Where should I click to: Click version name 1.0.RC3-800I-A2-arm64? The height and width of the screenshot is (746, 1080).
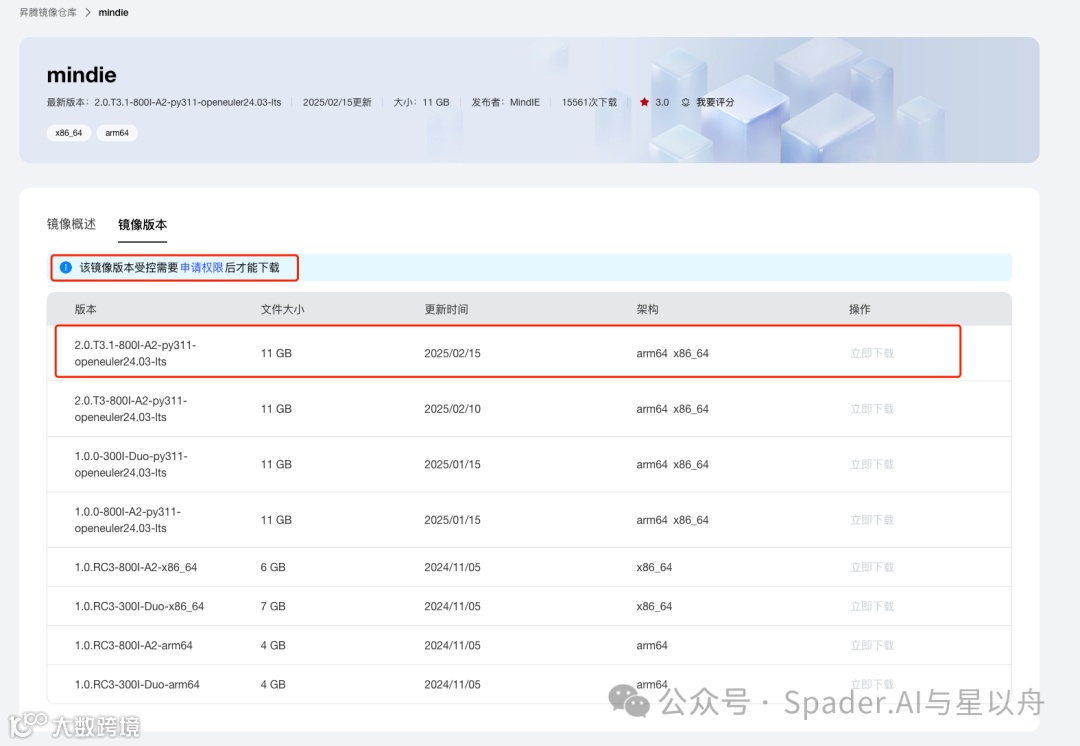134,645
